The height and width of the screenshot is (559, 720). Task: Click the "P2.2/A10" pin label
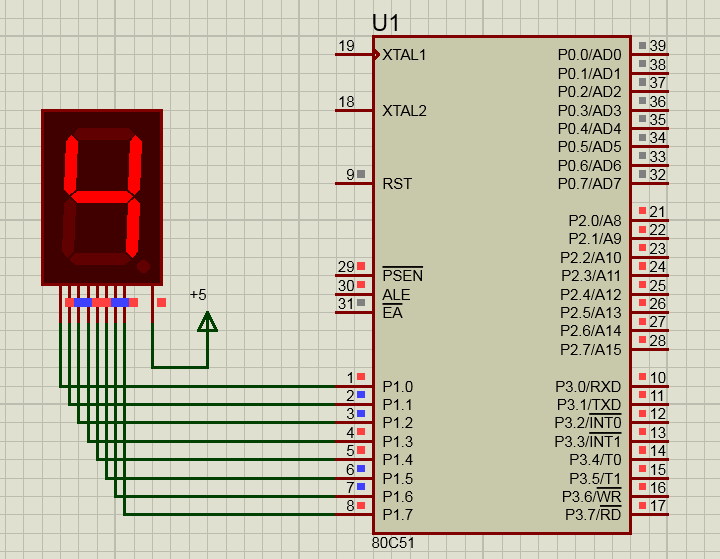[591, 258]
